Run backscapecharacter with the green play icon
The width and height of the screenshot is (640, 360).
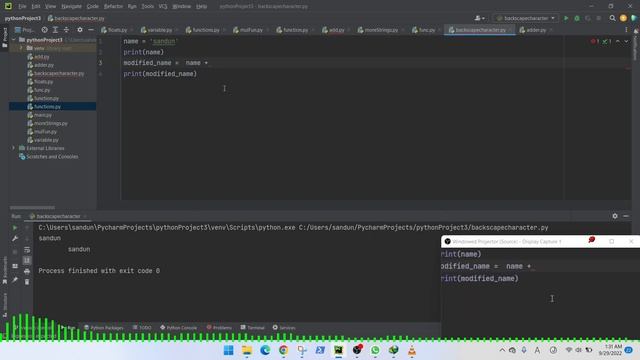[x=566, y=18]
